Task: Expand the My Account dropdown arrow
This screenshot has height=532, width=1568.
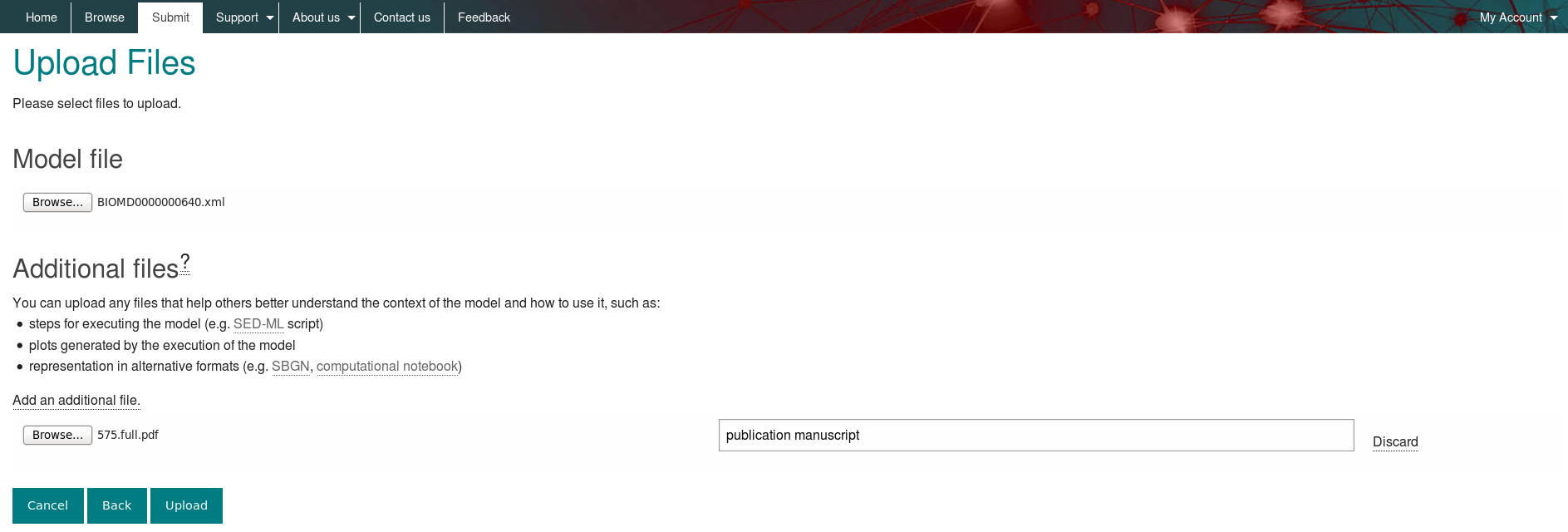Action: click(x=1554, y=17)
